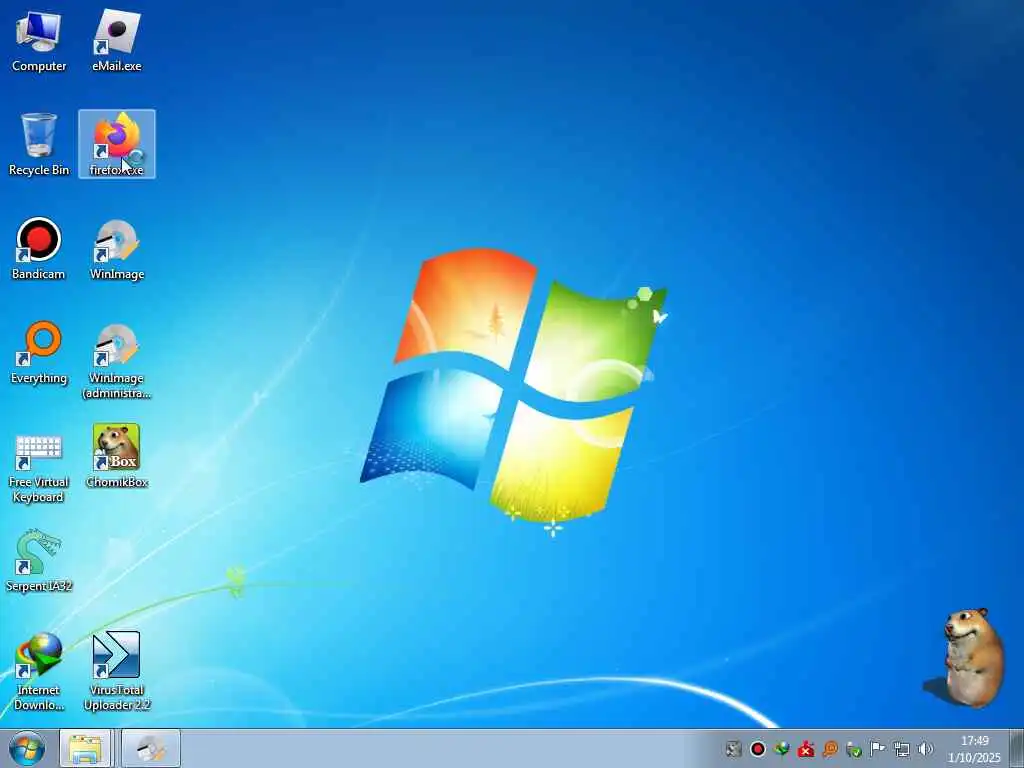Select the Internet Download Manager desktop shortcut
The image size is (1024, 768).
39,672
